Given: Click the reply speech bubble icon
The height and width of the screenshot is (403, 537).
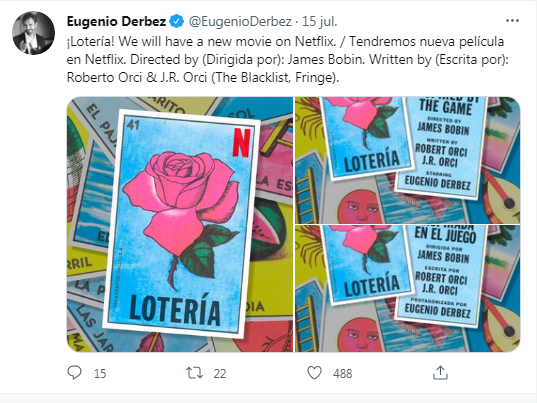Looking at the screenshot, I should 74,373.
